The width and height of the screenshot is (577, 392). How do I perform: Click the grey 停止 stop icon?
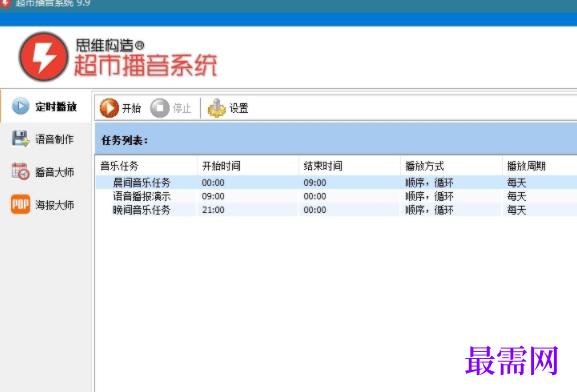point(160,108)
